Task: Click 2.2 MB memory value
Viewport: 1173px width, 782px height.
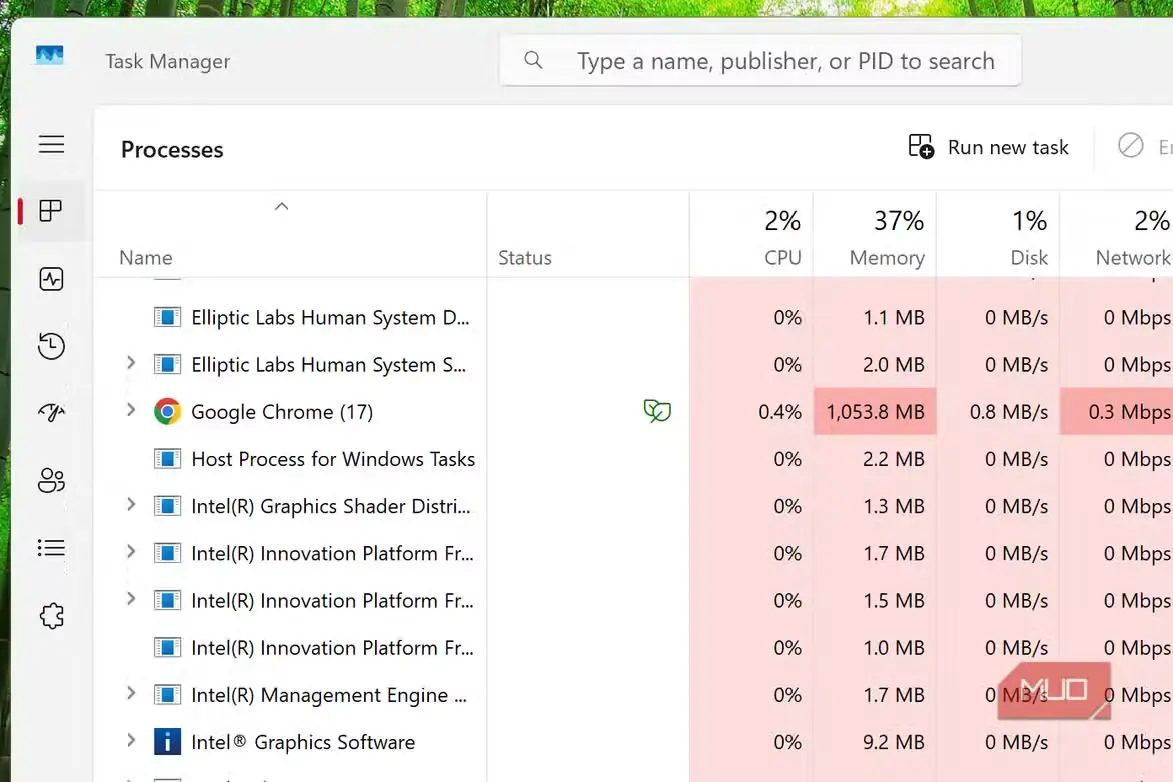Action: tap(894, 459)
